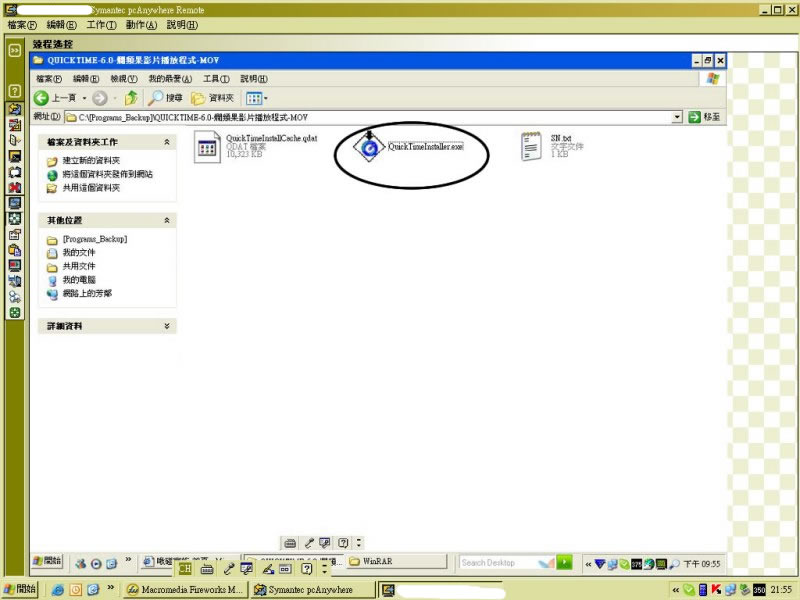This screenshot has height=600, width=800.
Task: Expand hidden icons in remote system tray
Action: (588, 564)
